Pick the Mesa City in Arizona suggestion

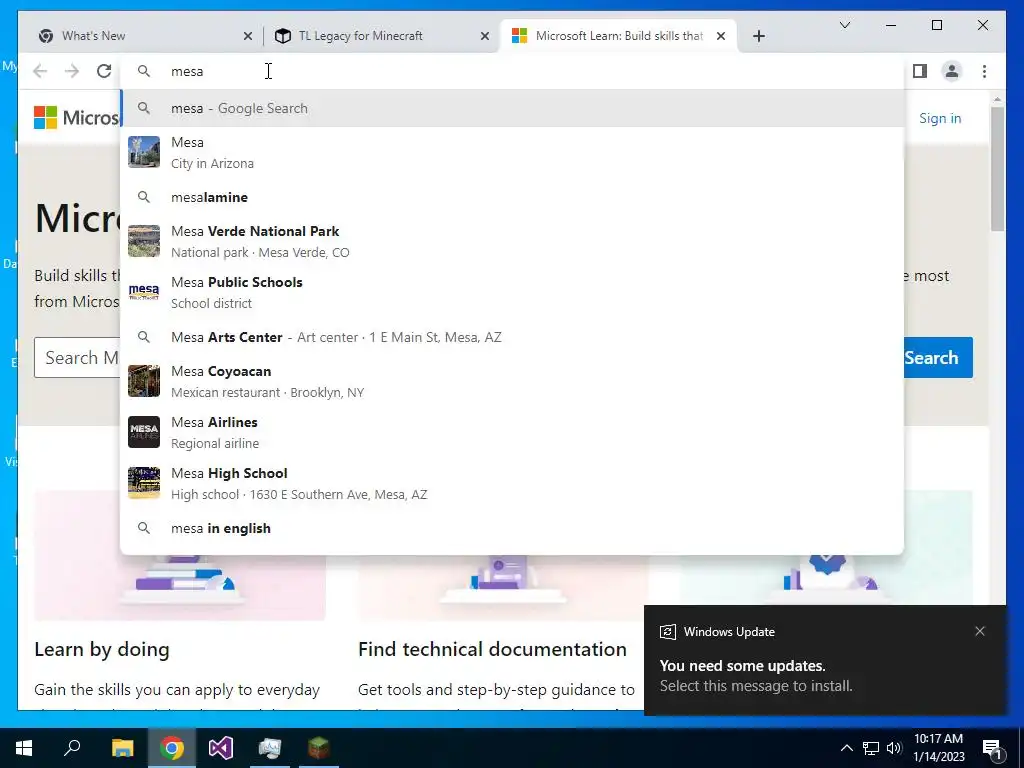pos(513,153)
